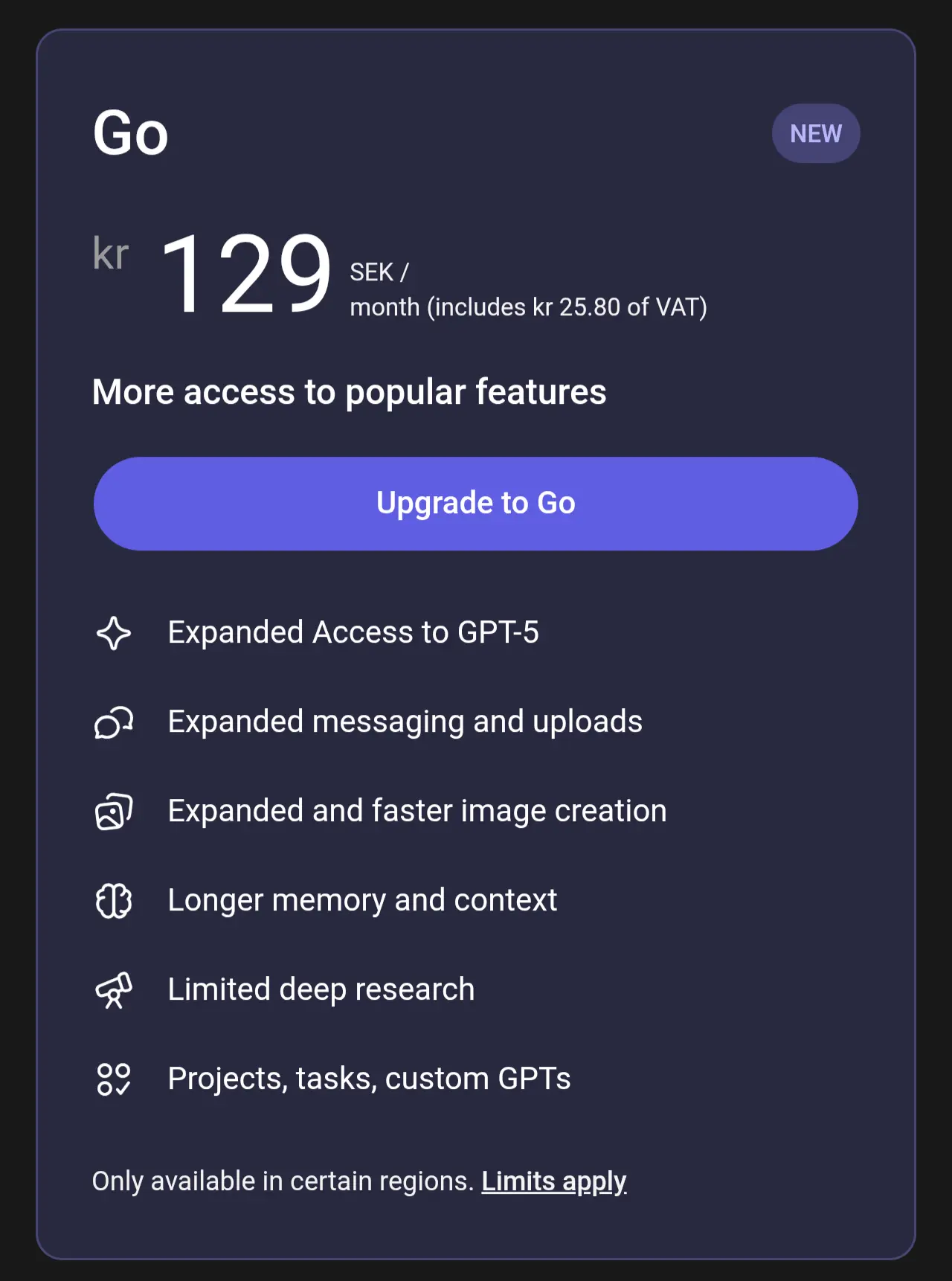Click the Limited deep research label

321,990
